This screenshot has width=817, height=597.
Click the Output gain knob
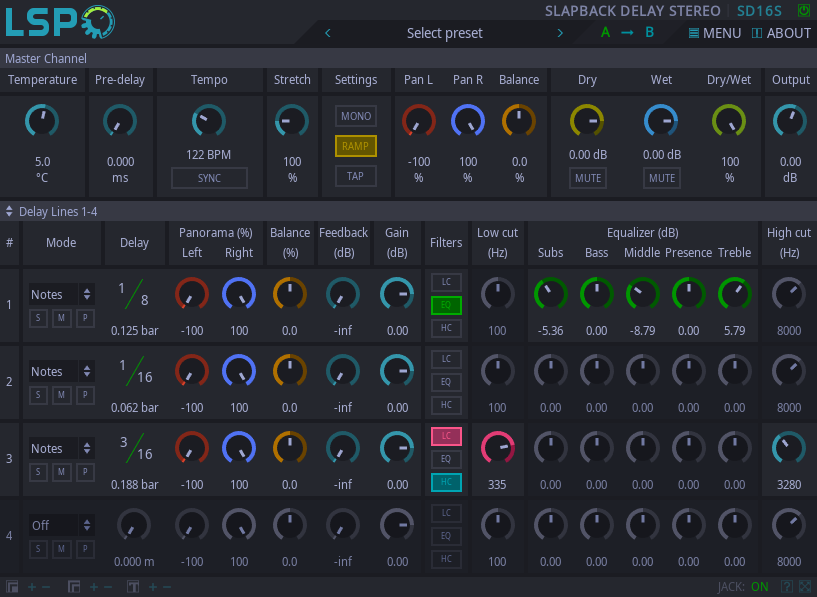coord(789,120)
